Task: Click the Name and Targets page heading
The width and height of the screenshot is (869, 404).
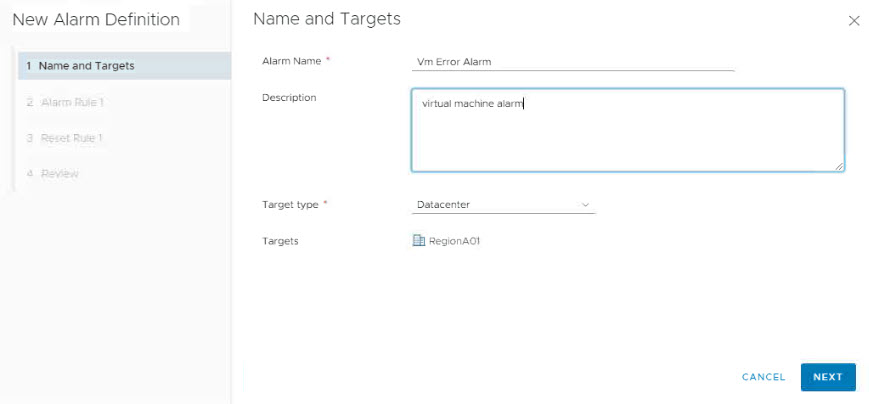Action: click(x=326, y=19)
